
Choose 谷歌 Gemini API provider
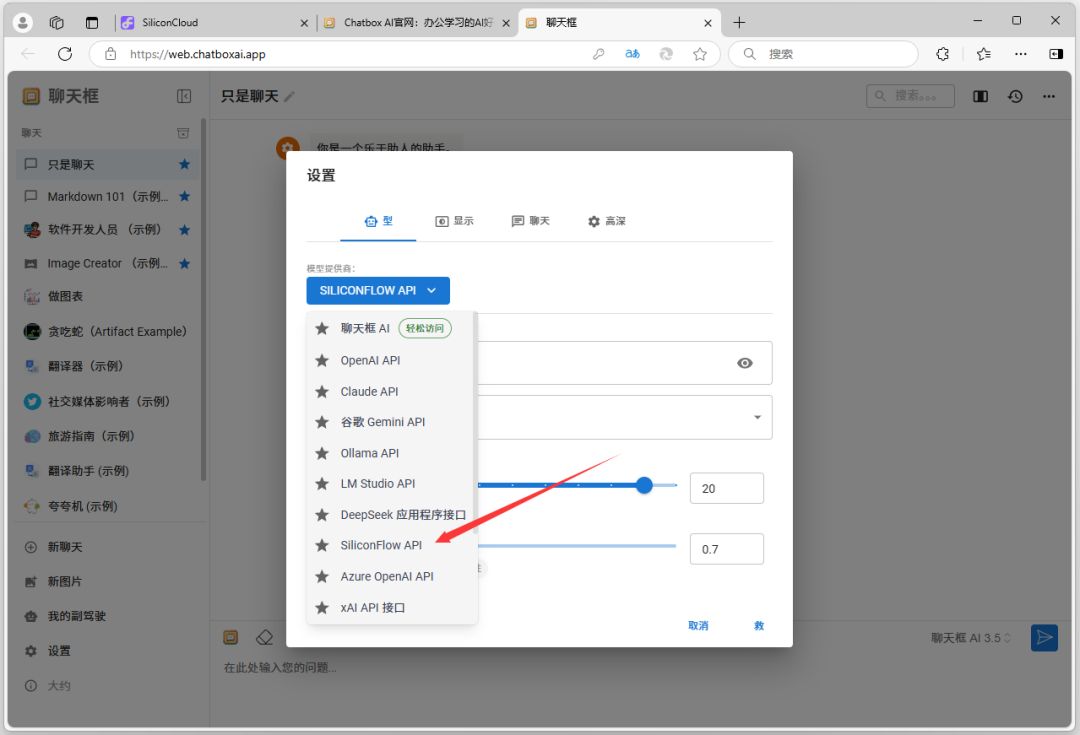click(391, 422)
